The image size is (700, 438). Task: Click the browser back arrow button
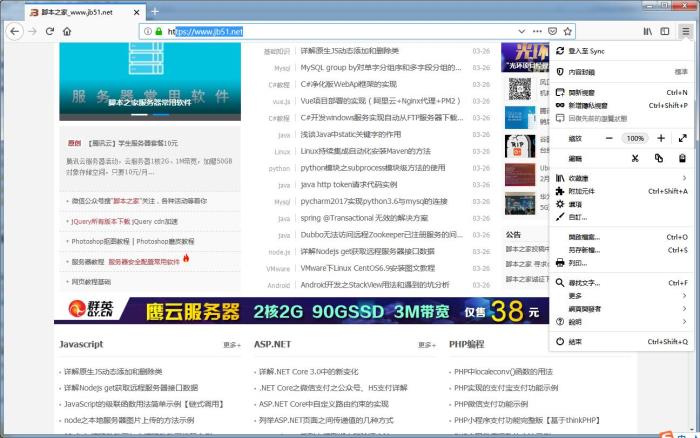[14, 31]
